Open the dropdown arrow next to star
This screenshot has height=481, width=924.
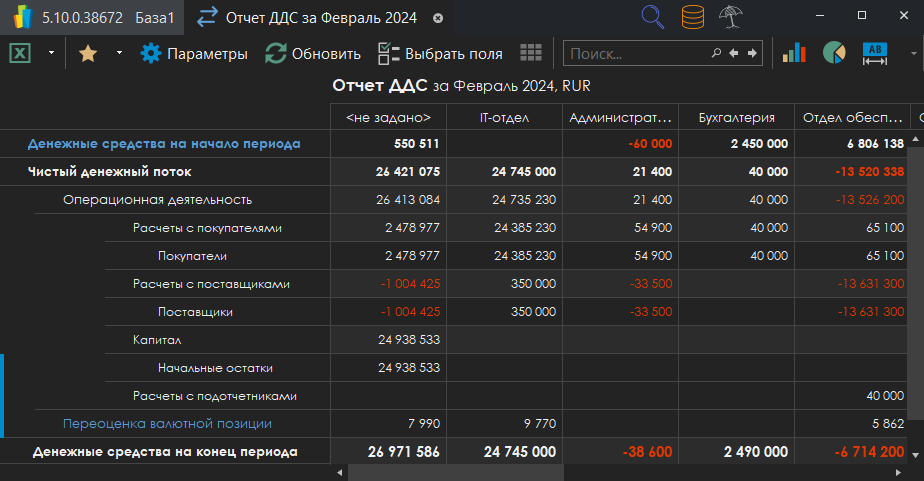119,54
